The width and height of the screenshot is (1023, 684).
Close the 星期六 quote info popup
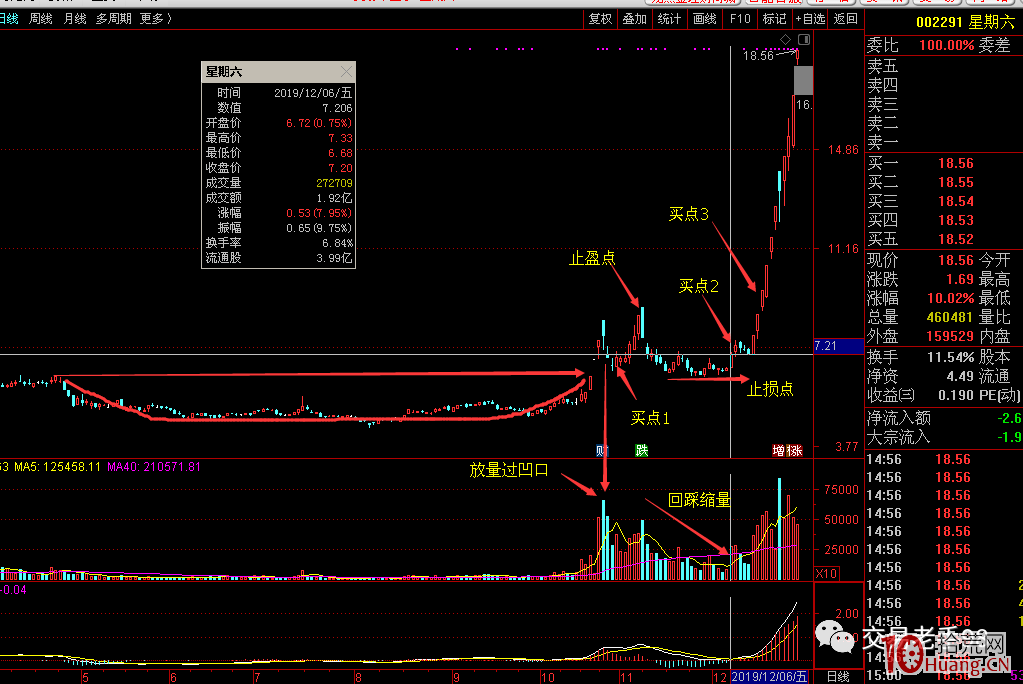coord(346,71)
